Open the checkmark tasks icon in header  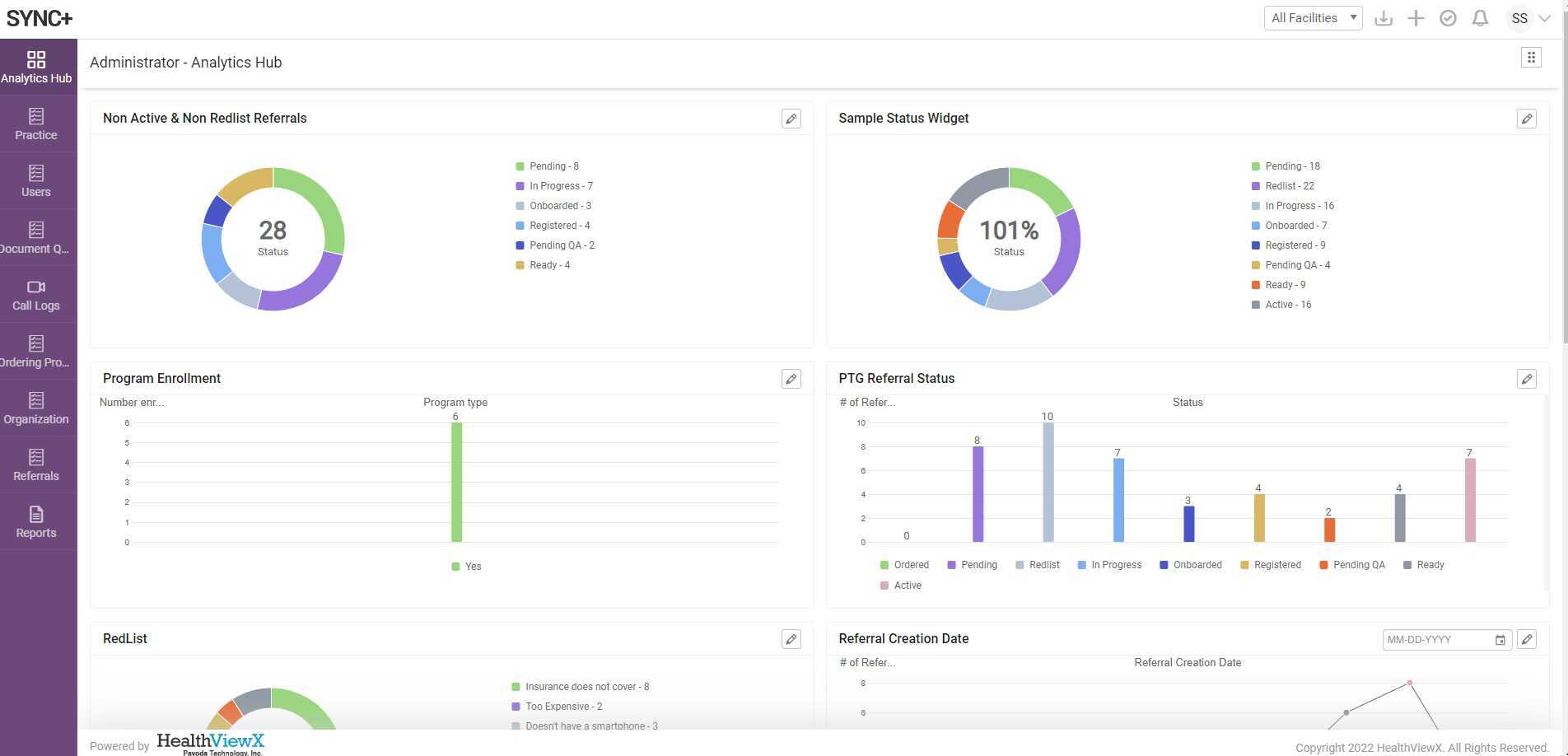(x=1448, y=18)
